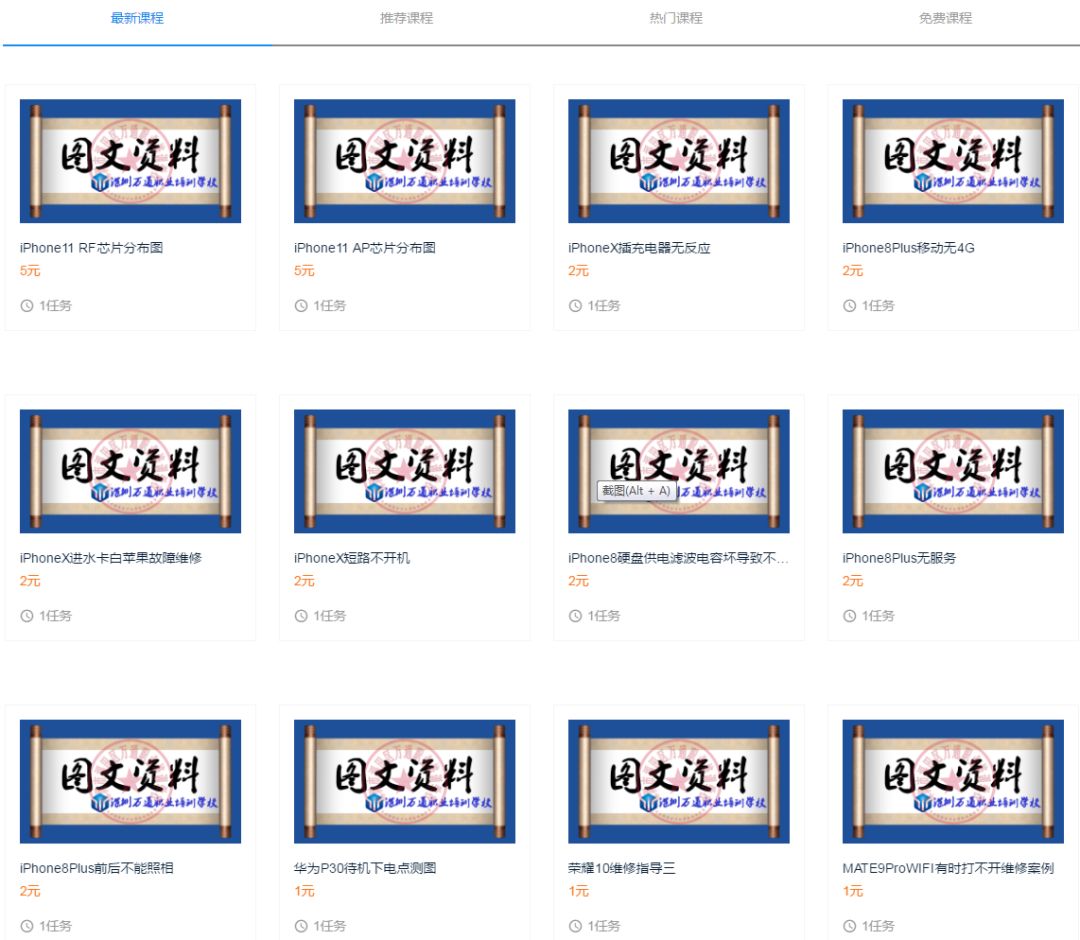This screenshot has height=940, width=1080.
Task: Click the clock icon under 华为P30待机下电点测图
Action: point(301,926)
